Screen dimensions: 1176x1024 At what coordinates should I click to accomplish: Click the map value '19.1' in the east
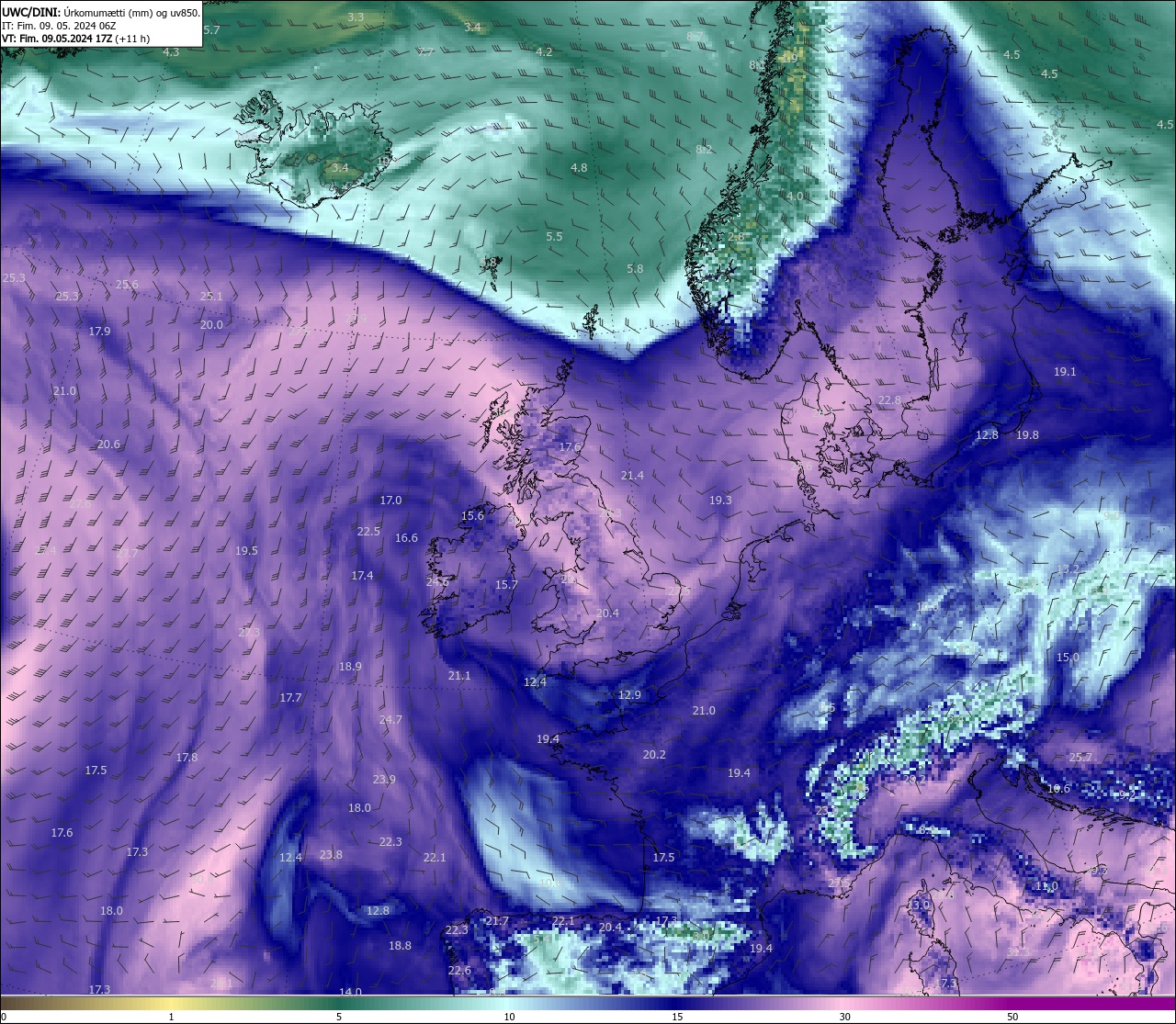(1065, 372)
